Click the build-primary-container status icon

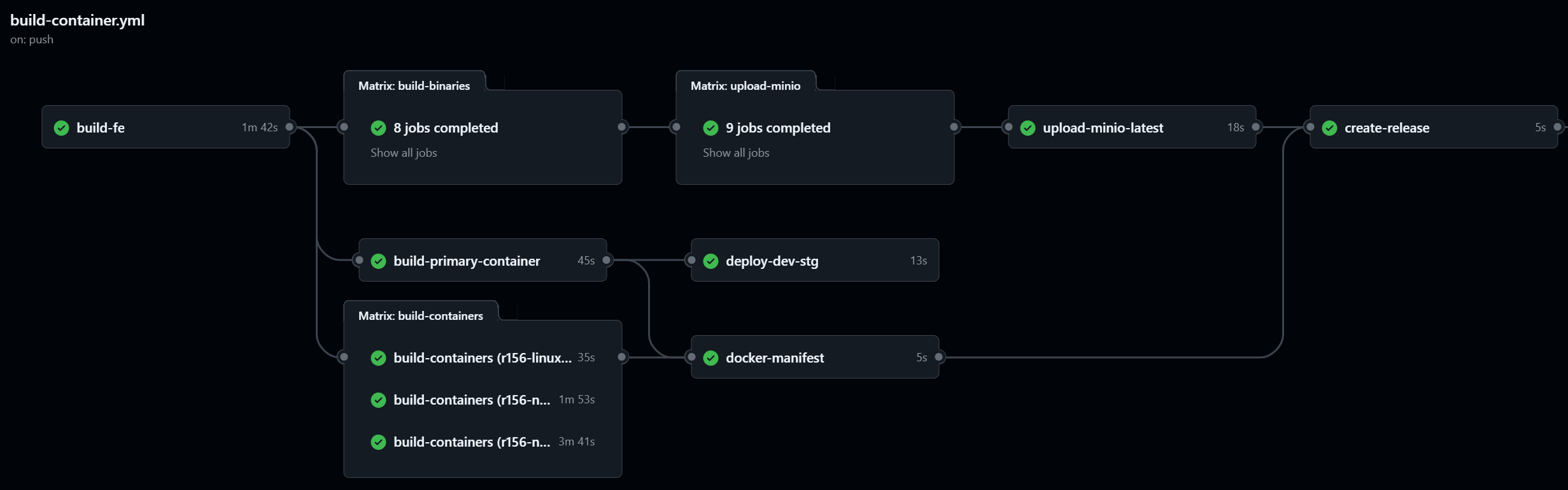click(378, 261)
